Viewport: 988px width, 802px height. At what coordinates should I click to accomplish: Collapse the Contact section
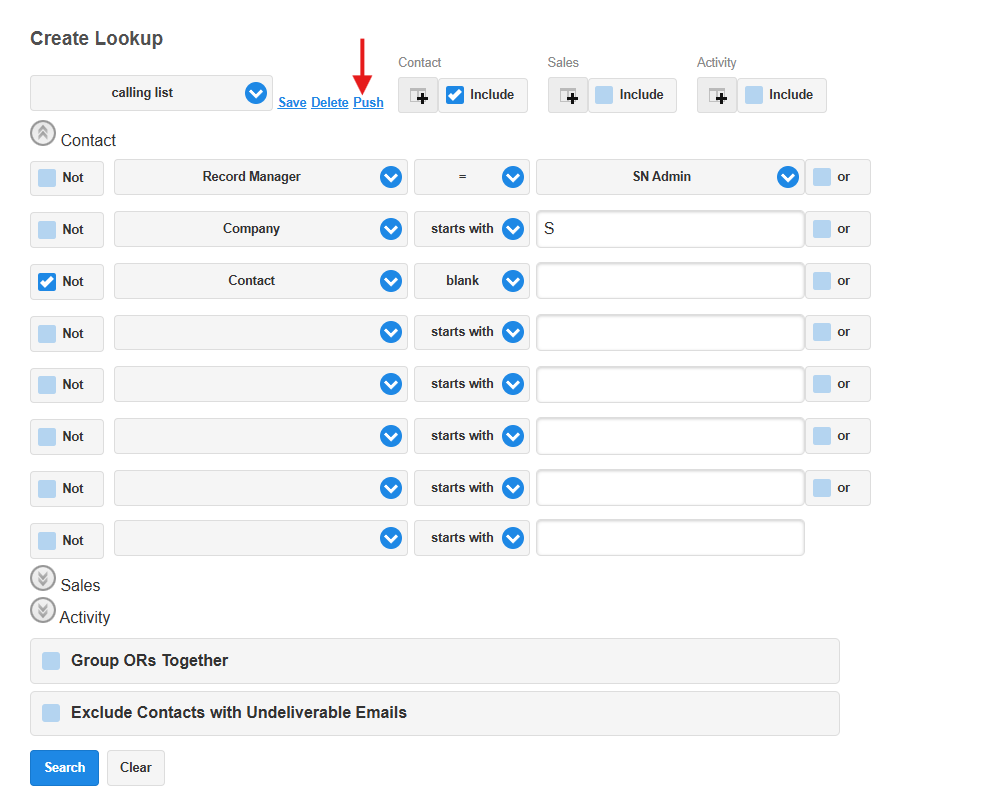point(43,134)
